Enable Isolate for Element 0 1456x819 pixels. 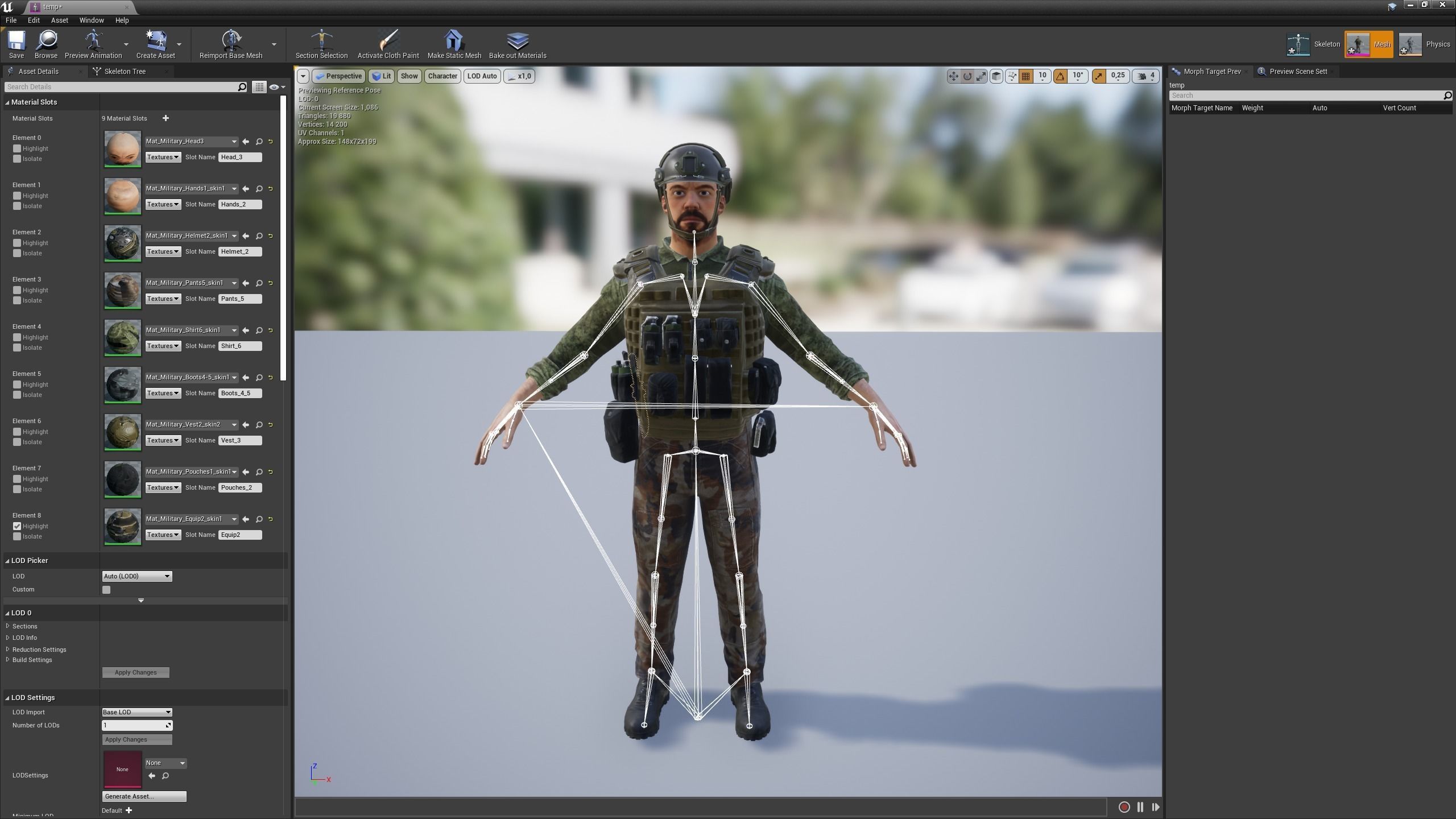[x=17, y=159]
